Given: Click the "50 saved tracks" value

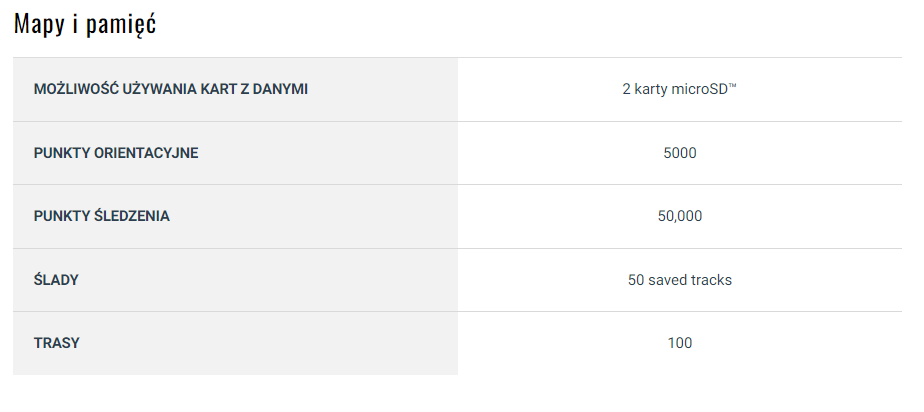Looking at the screenshot, I should coord(679,280).
